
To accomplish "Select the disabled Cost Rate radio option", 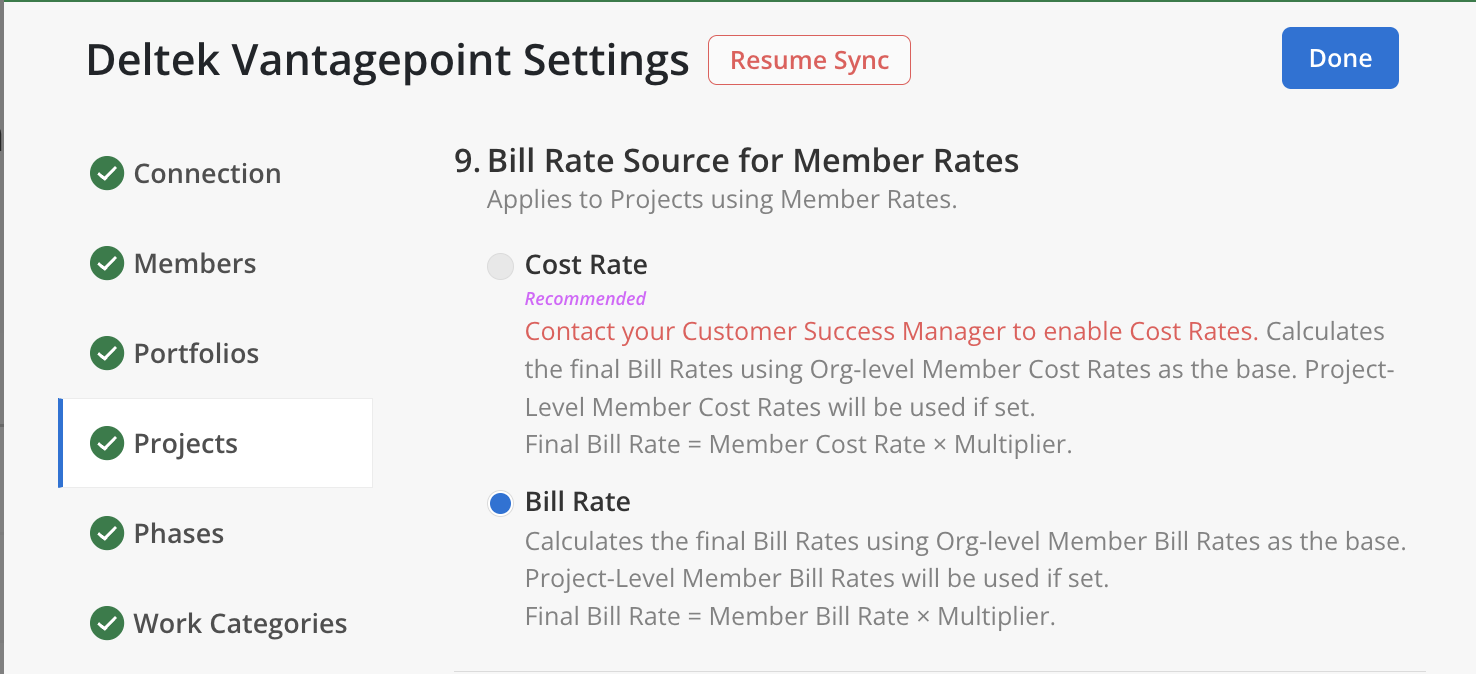I will 500,266.
